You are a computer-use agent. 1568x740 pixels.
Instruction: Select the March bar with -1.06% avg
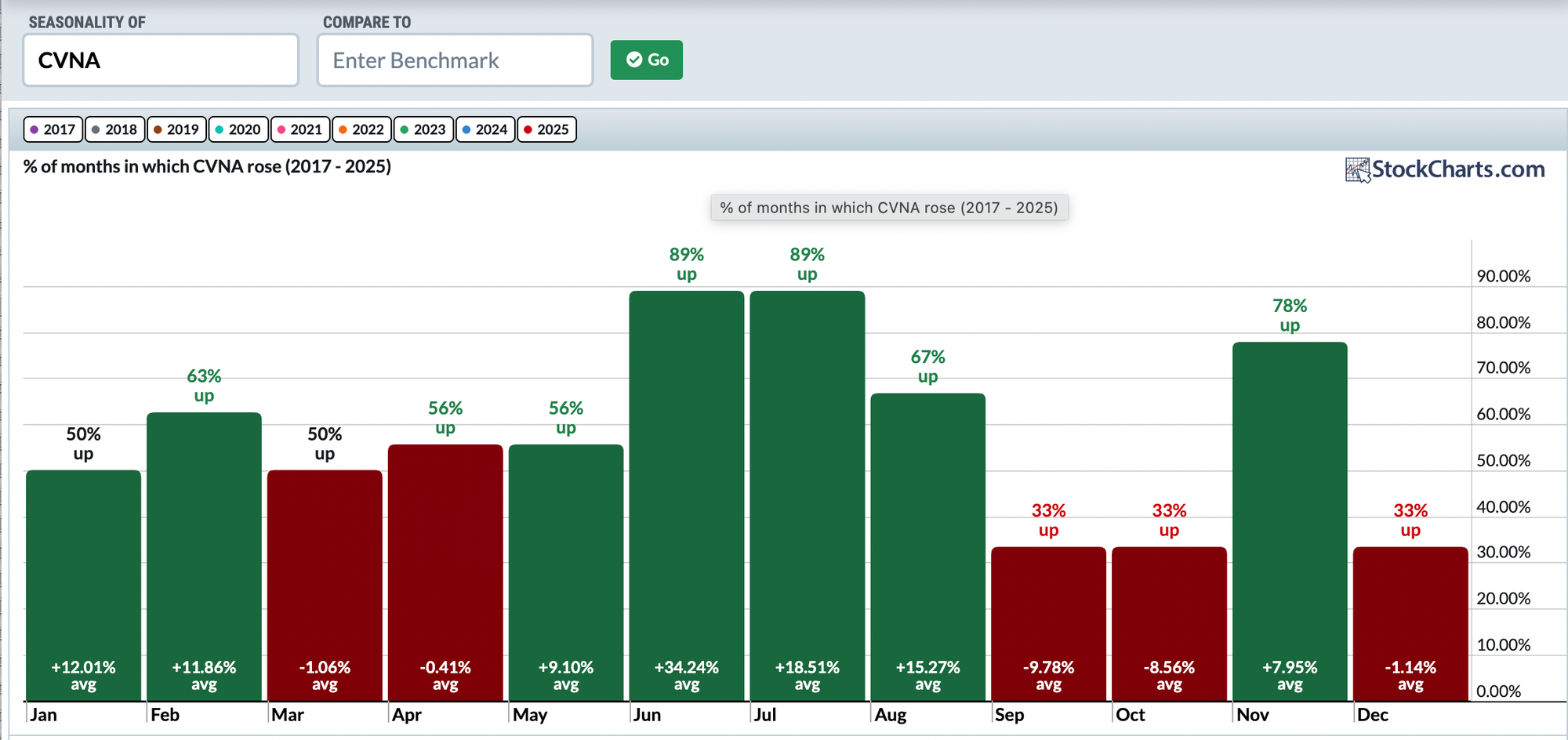[325, 585]
